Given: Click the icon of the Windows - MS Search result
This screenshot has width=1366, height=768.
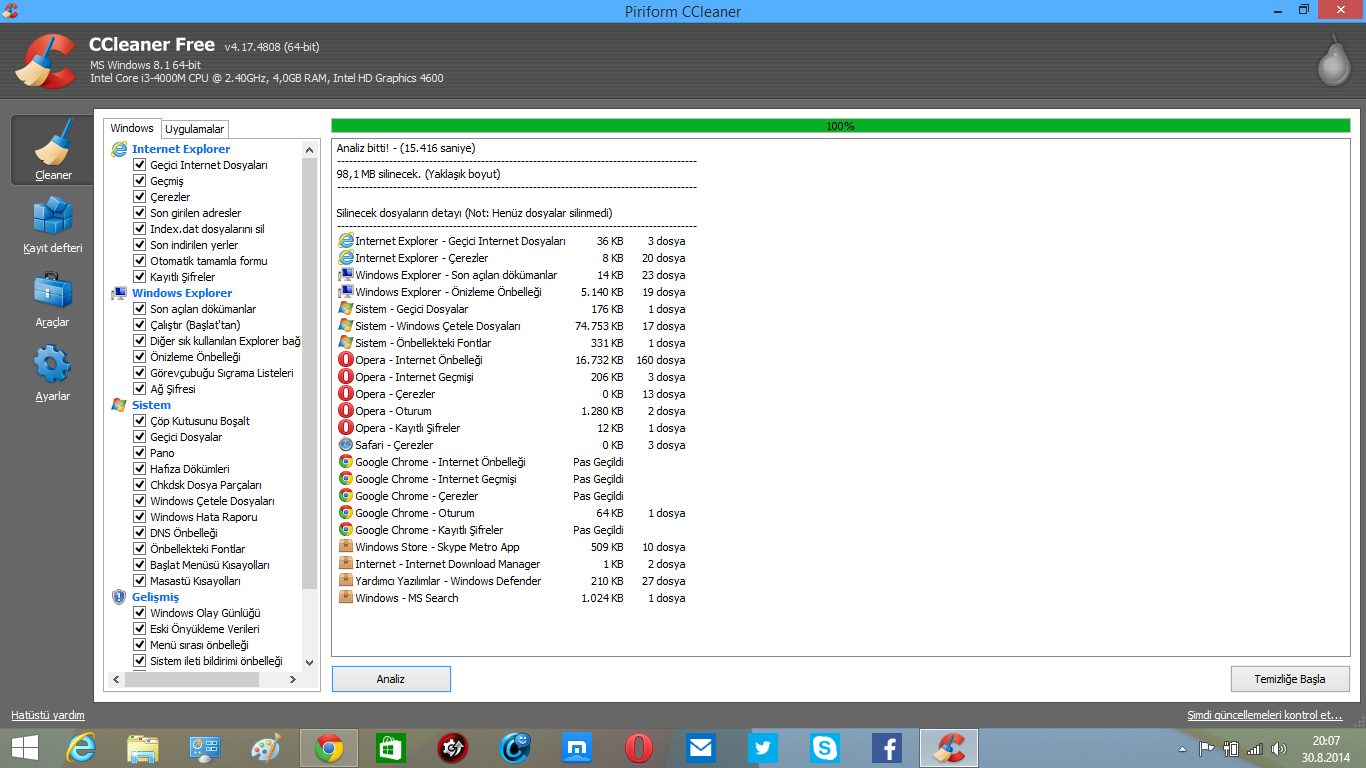Looking at the screenshot, I should click(x=346, y=598).
